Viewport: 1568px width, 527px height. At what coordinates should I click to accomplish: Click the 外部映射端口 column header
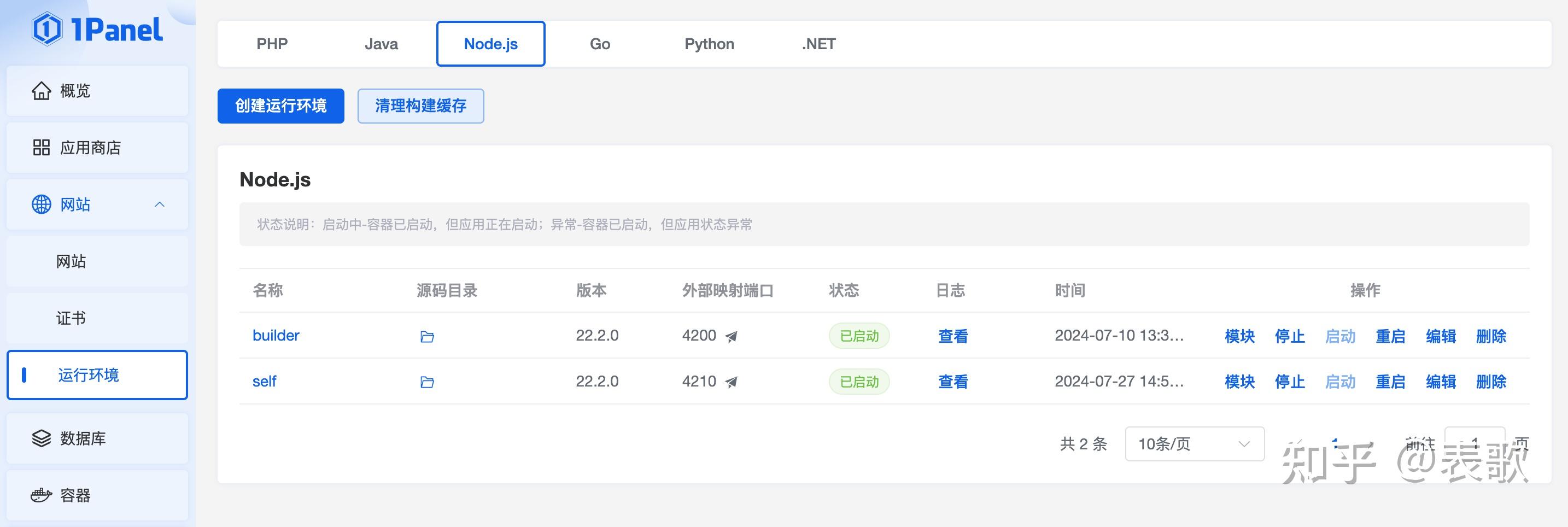[x=727, y=290]
